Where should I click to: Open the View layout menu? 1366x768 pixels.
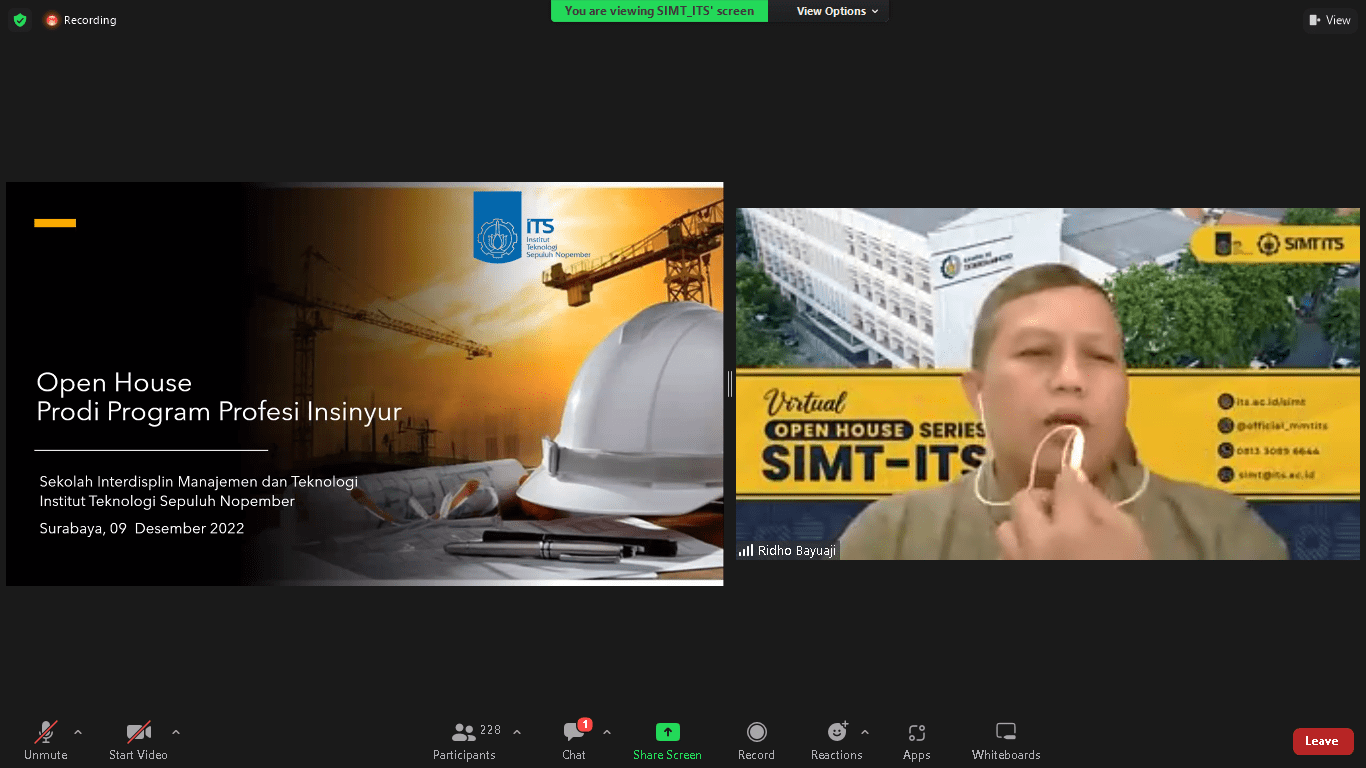(x=1329, y=20)
